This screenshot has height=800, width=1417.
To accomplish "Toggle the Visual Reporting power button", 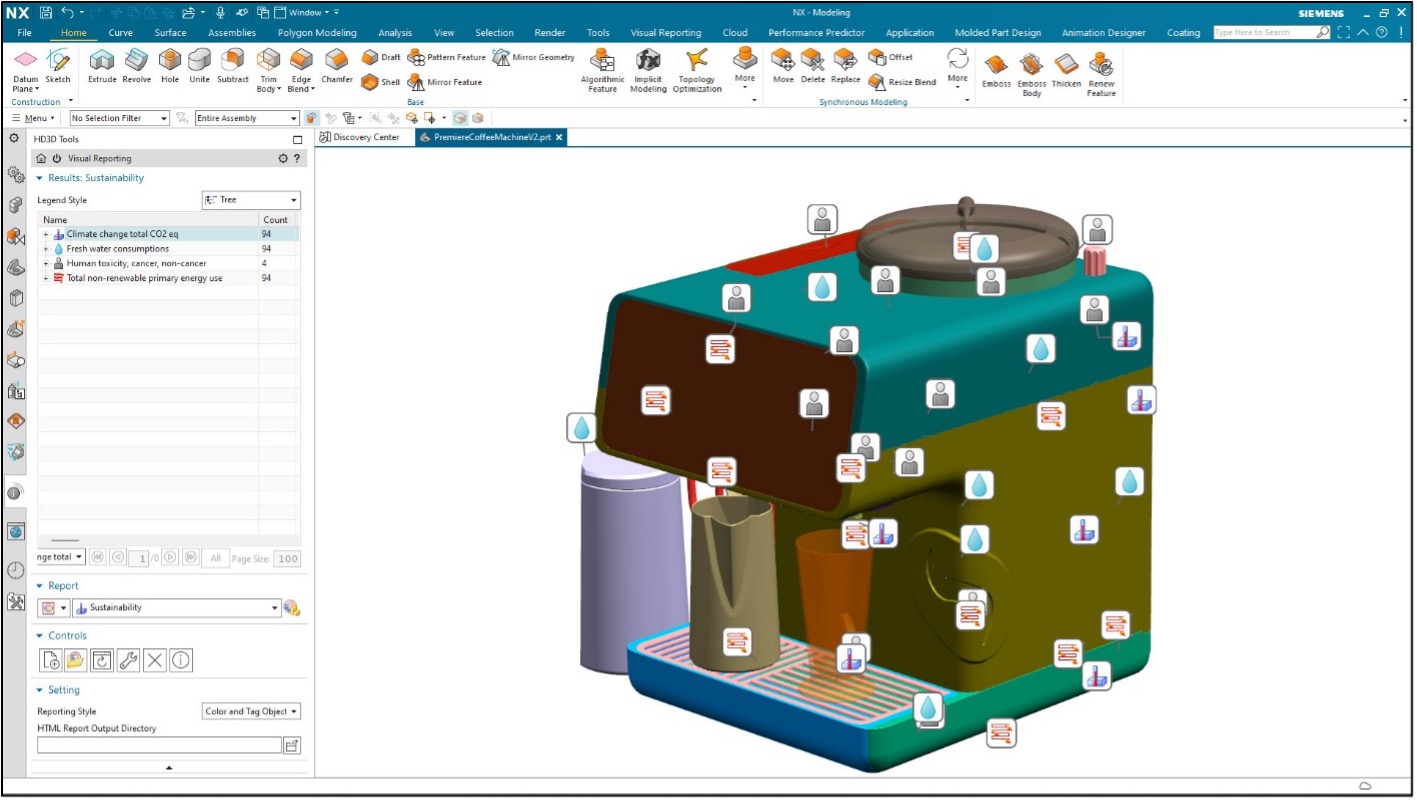I will [x=57, y=158].
